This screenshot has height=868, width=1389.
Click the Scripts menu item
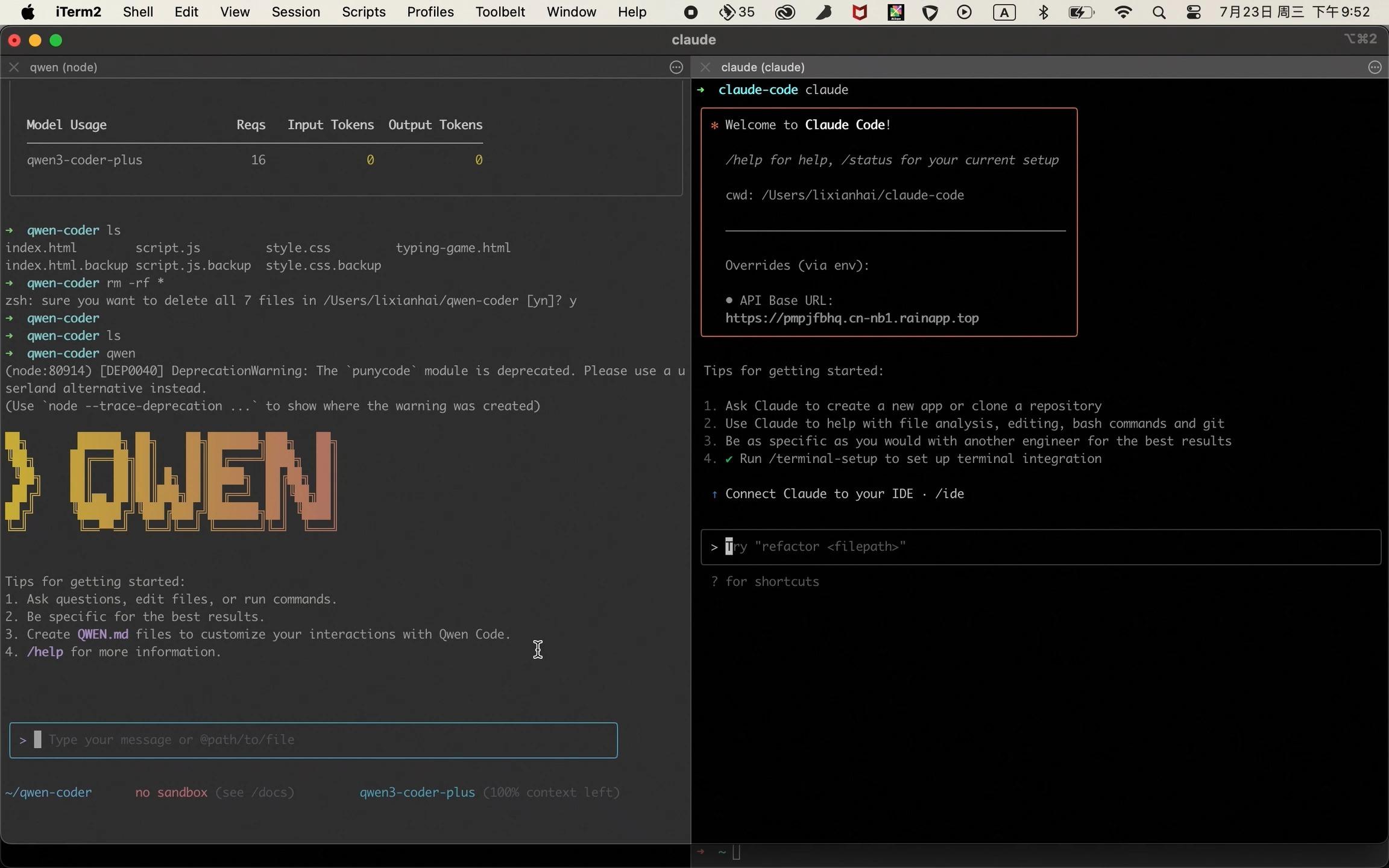(364, 12)
